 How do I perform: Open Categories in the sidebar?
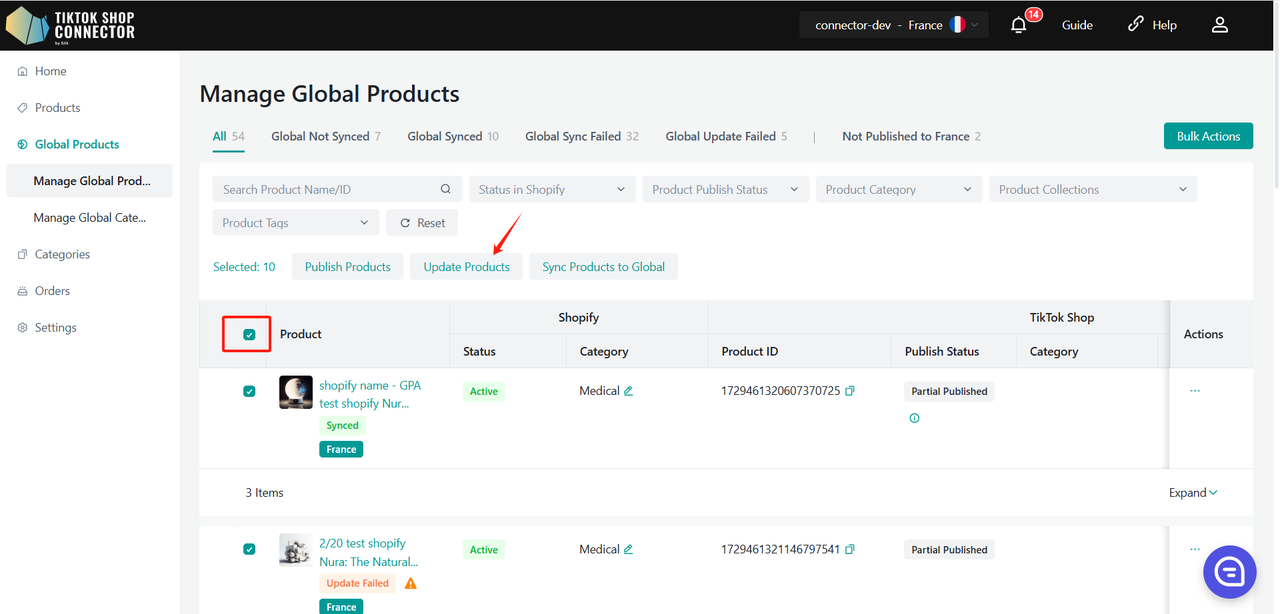[x=62, y=254]
